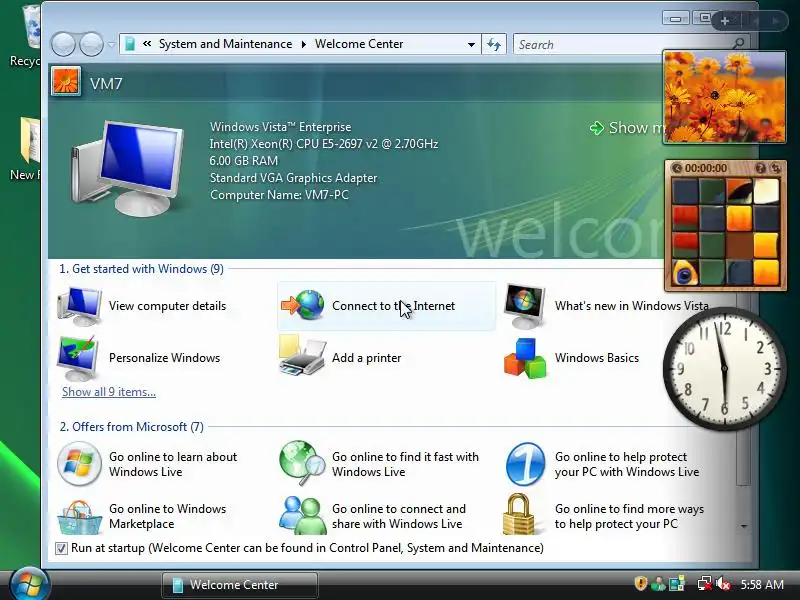Open Connect to the Internet item

coord(386,306)
